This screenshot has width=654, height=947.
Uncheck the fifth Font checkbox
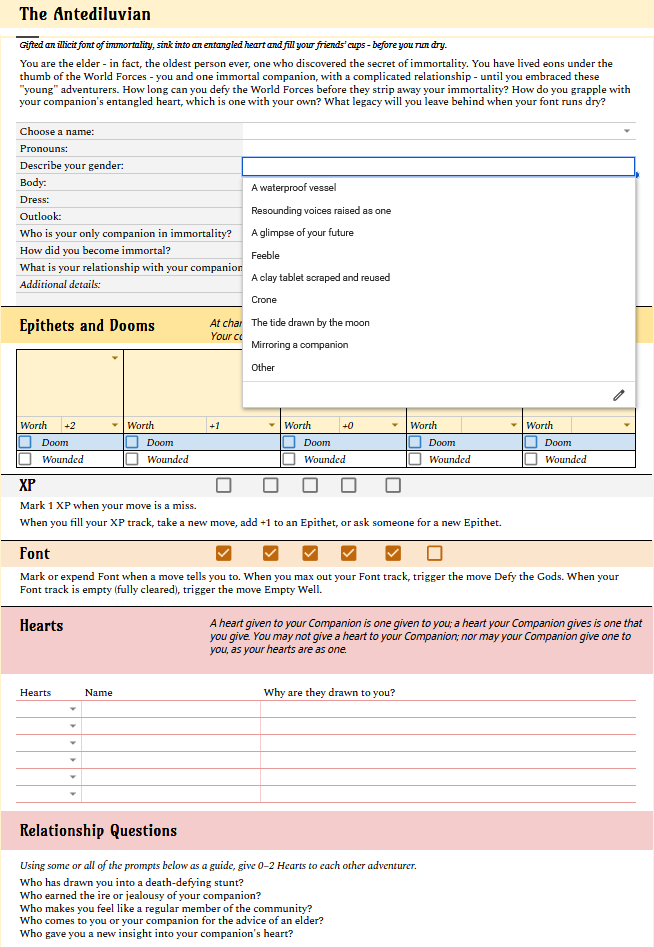click(x=393, y=553)
